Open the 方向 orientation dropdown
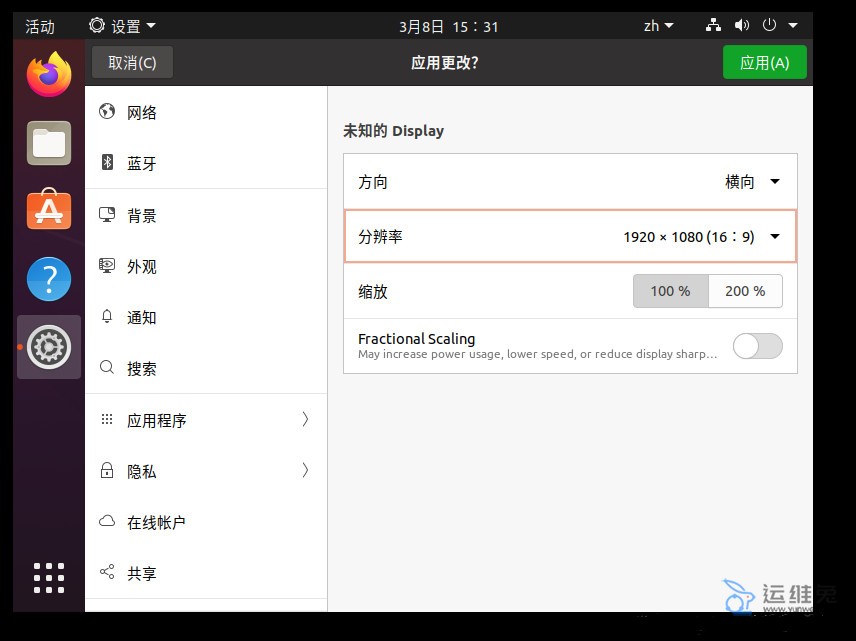Screen dimensions: 856x641 point(752,182)
